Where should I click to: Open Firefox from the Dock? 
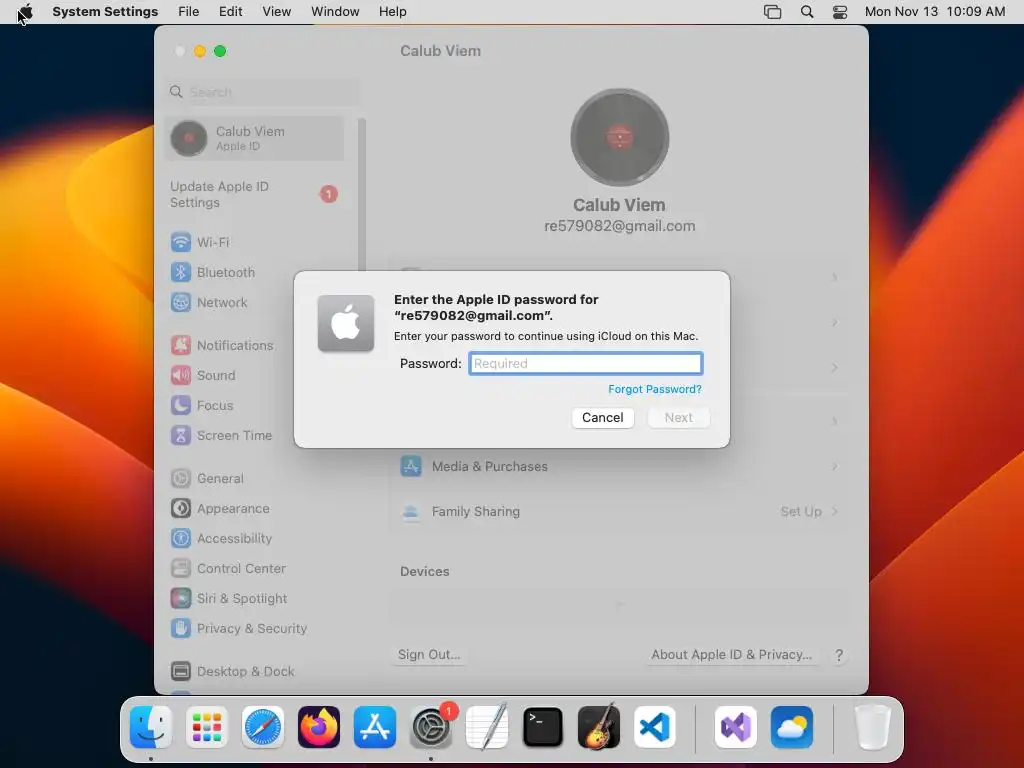pos(319,727)
